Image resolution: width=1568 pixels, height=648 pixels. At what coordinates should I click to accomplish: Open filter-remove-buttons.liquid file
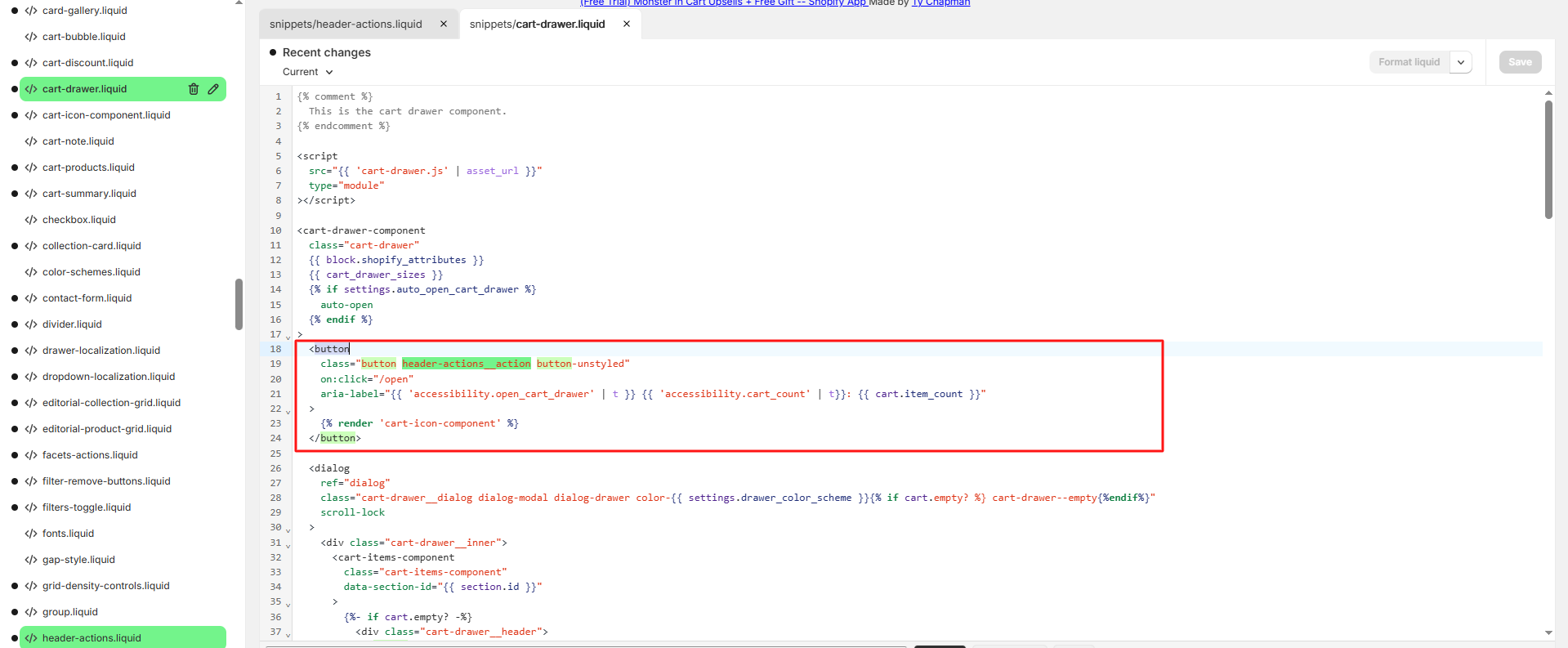(106, 481)
